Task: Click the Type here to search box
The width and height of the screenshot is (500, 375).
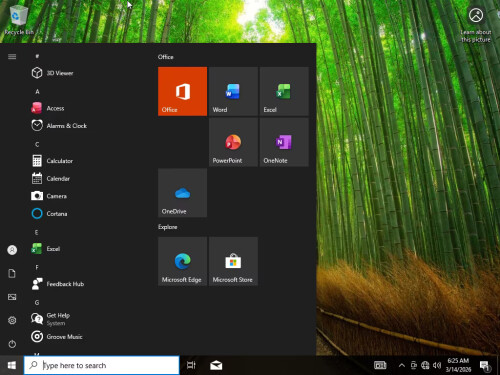Action: coord(102,365)
